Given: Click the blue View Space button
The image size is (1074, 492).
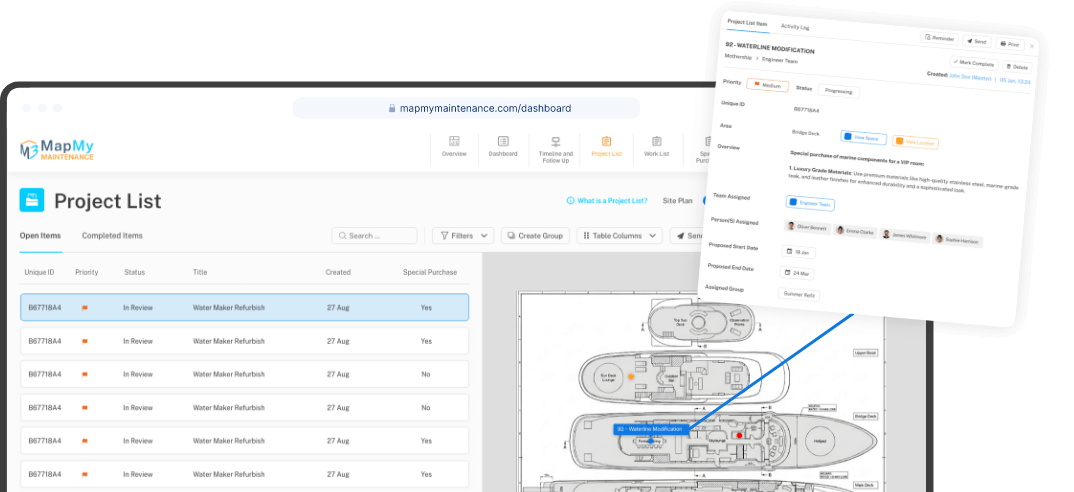Looking at the screenshot, I should coord(864,138).
